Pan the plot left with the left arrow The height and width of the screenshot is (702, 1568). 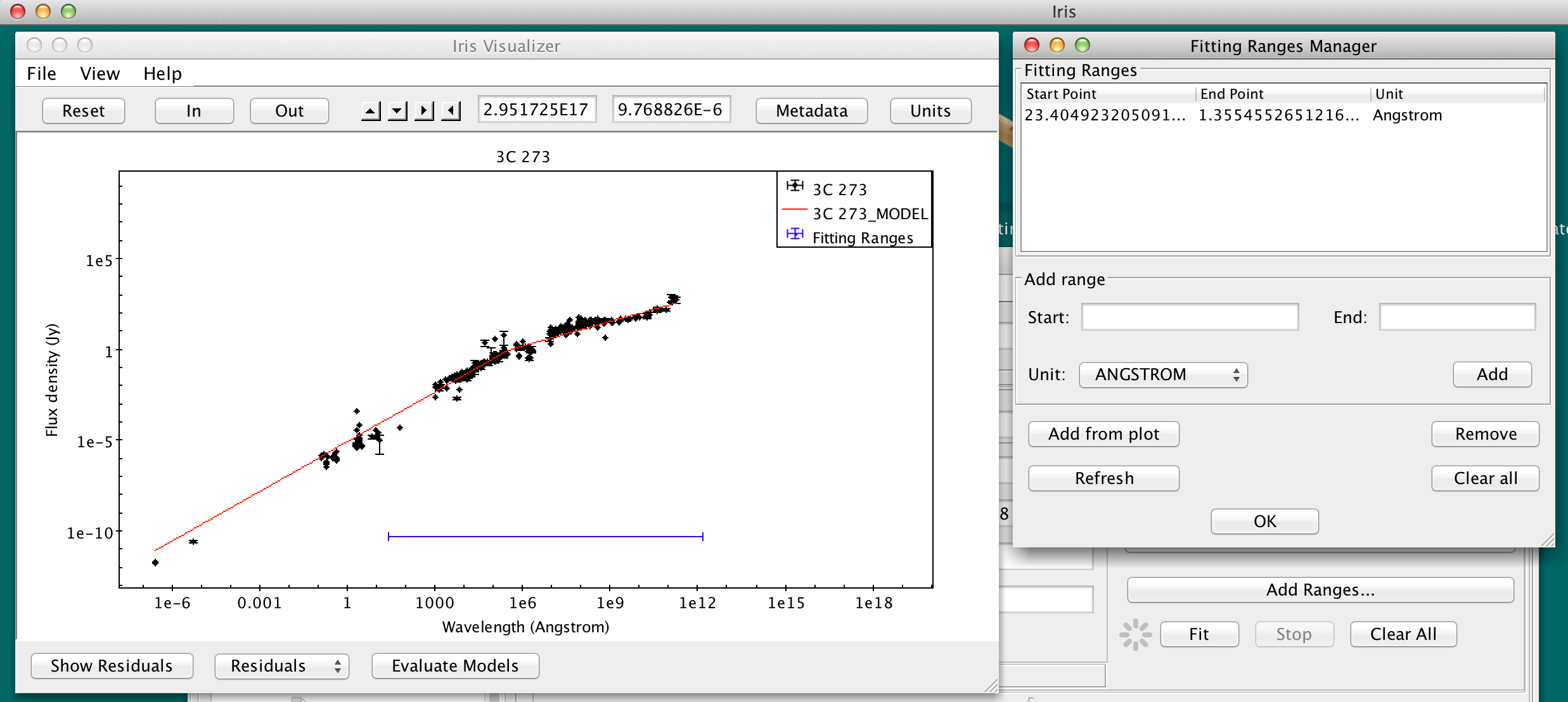(x=451, y=112)
